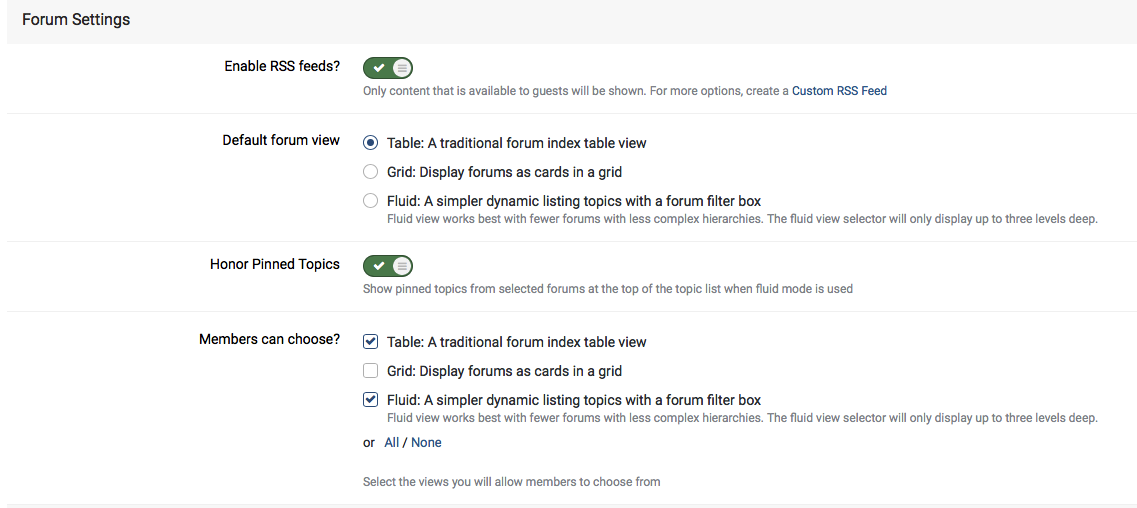Uncheck Fluid checkbox under Members can choose
The image size is (1137, 508).
[371, 399]
